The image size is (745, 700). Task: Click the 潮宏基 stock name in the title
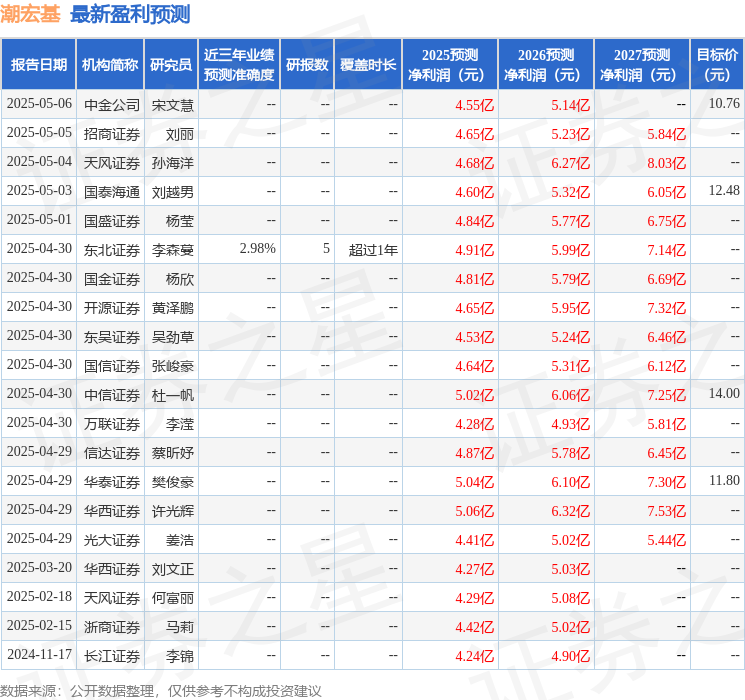pyautogui.click(x=30, y=14)
